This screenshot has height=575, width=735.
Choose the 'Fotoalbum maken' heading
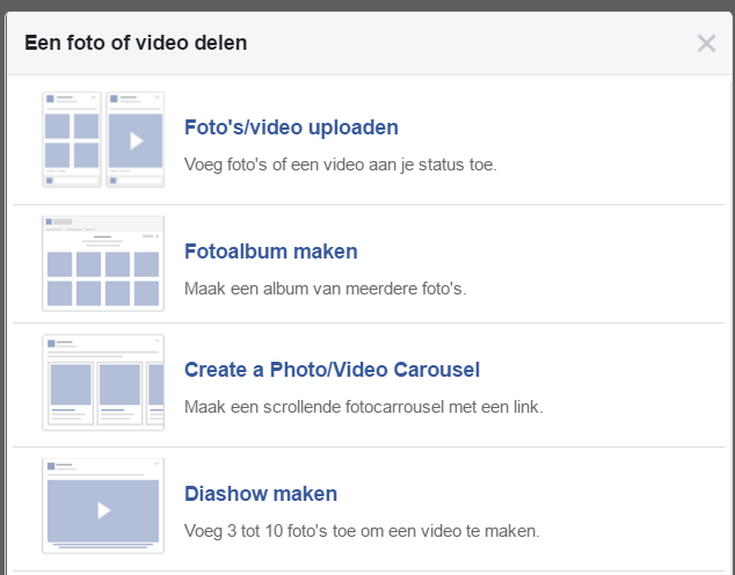pyautogui.click(x=271, y=252)
